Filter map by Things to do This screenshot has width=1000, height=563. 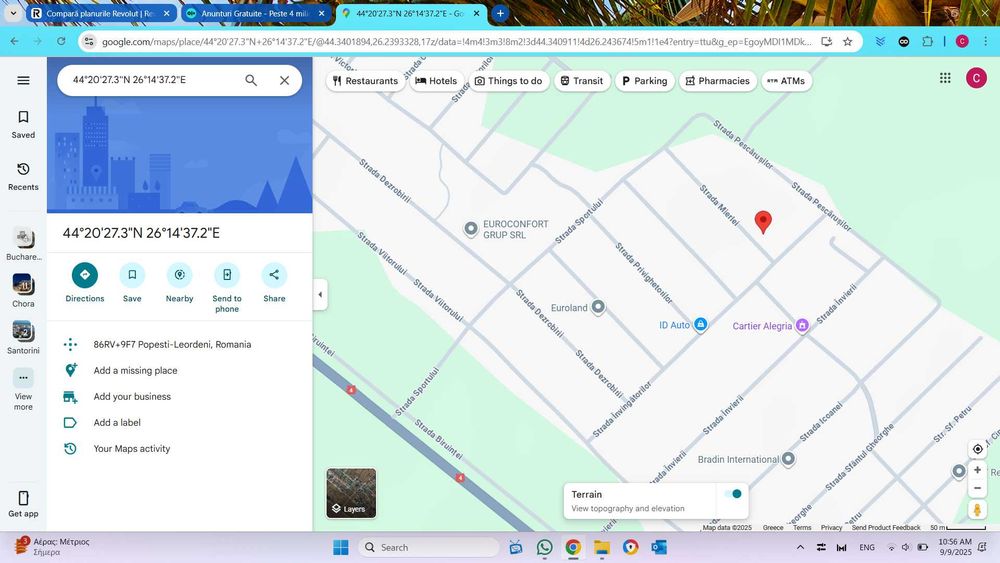click(x=509, y=81)
